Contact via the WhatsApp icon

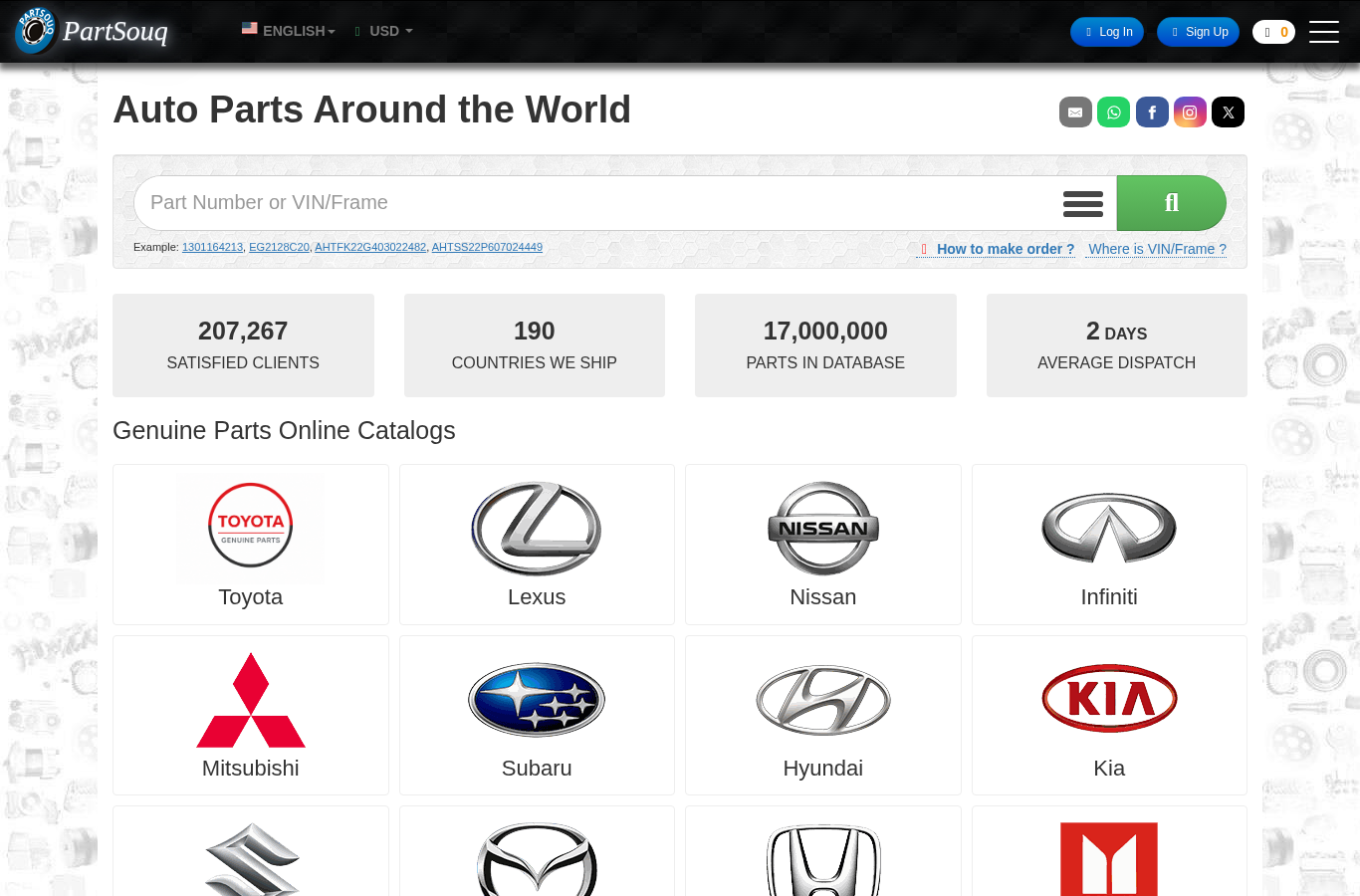[x=1113, y=112]
